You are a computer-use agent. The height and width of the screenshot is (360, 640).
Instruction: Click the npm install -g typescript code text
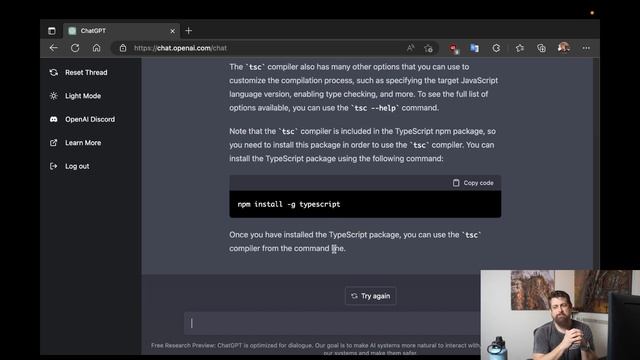pyautogui.click(x=289, y=204)
